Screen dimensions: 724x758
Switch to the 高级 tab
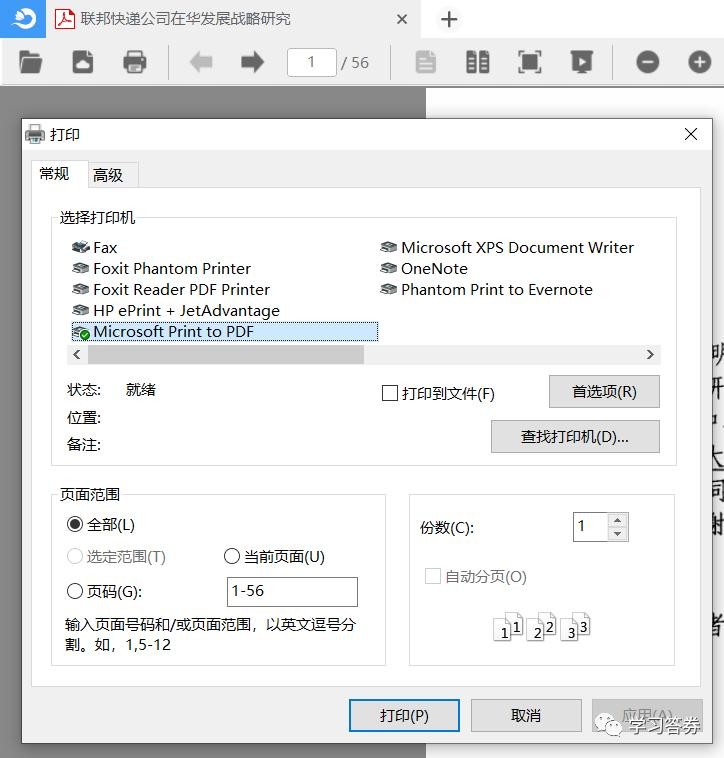[x=108, y=175]
